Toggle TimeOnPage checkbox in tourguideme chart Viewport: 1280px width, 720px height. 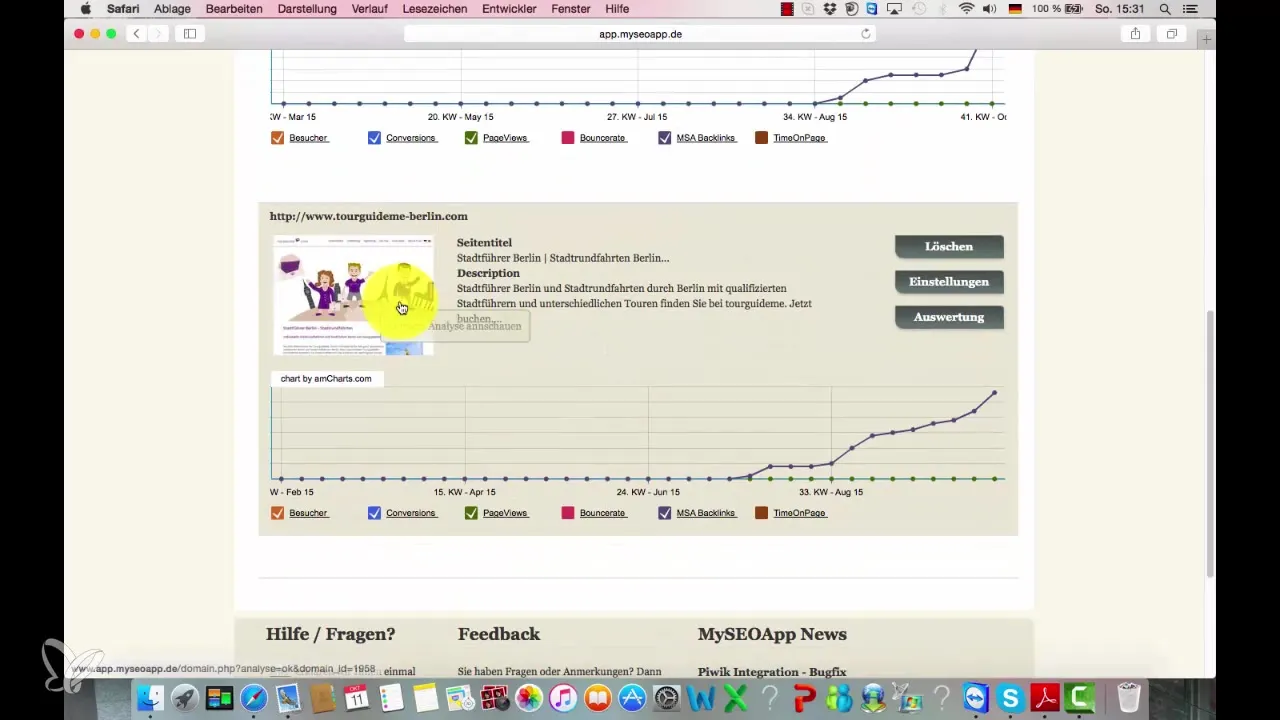click(x=762, y=513)
